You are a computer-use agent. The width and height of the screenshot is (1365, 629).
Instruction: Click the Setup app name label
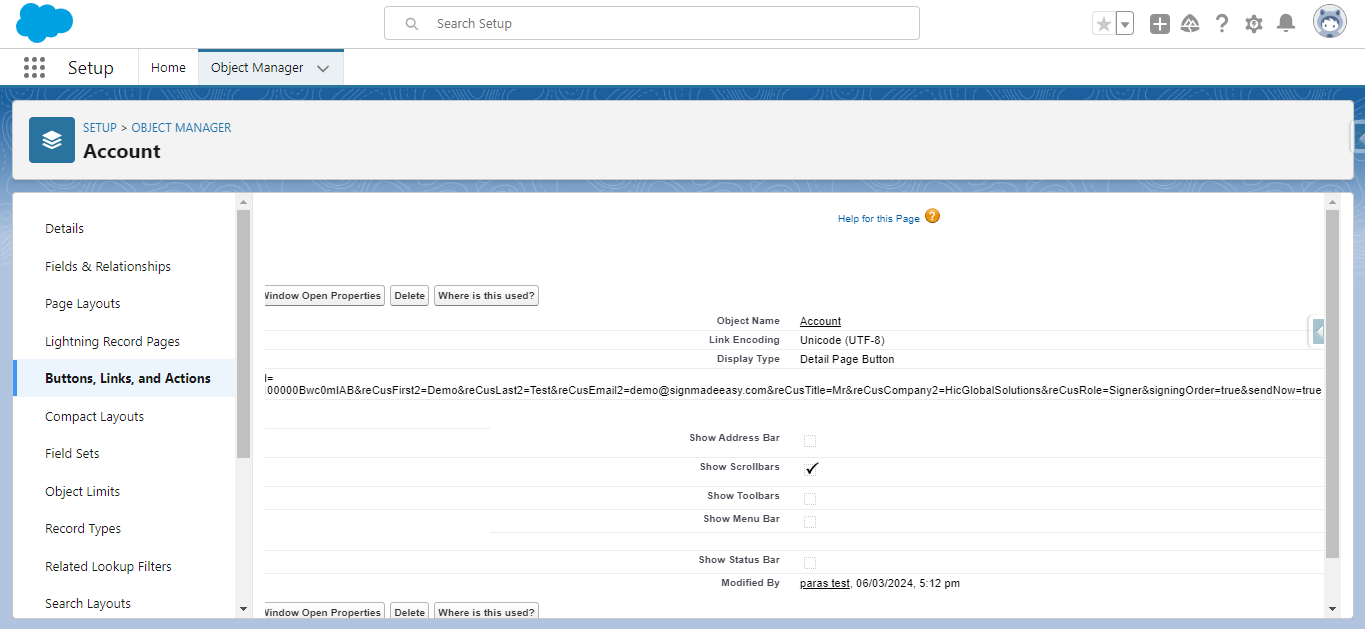[91, 68]
